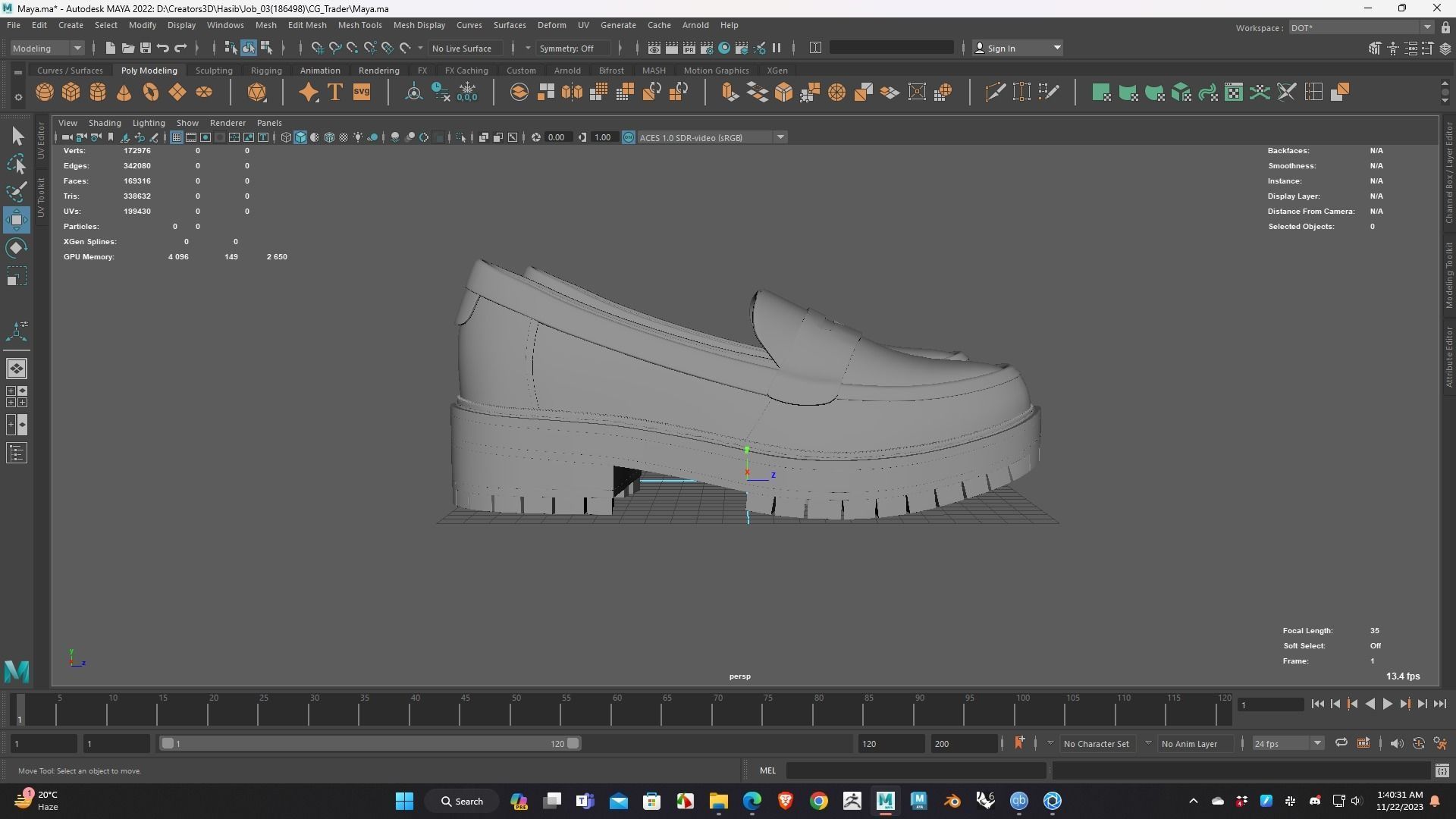Viewport: 1456px width, 819px height.
Task: Click the IPR render icon
Action: coord(689,48)
